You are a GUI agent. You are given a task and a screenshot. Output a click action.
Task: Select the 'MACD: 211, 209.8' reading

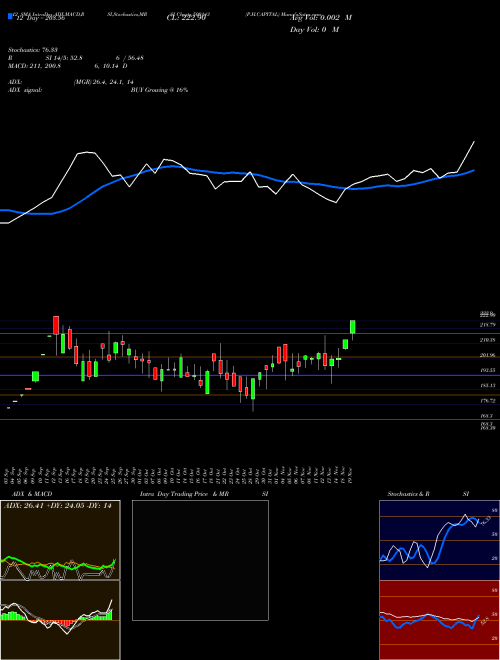[35, 66]
